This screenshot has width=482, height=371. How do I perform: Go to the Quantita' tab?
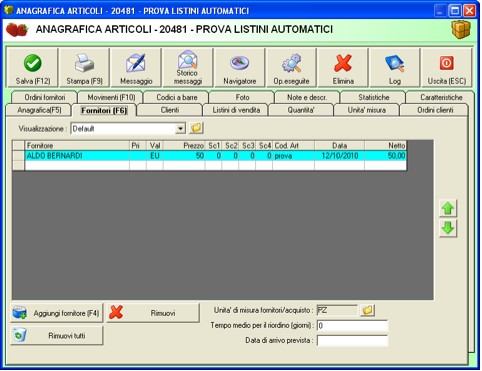(x=301, y=110)
